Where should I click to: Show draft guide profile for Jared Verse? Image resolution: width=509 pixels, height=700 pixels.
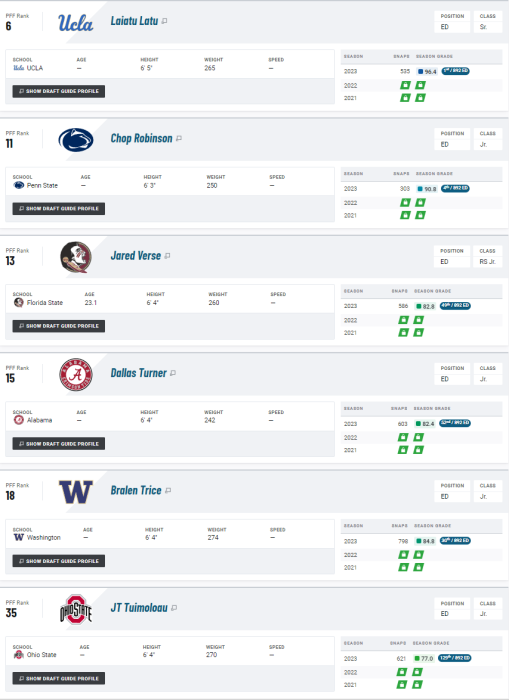click(x=58, y=326)
